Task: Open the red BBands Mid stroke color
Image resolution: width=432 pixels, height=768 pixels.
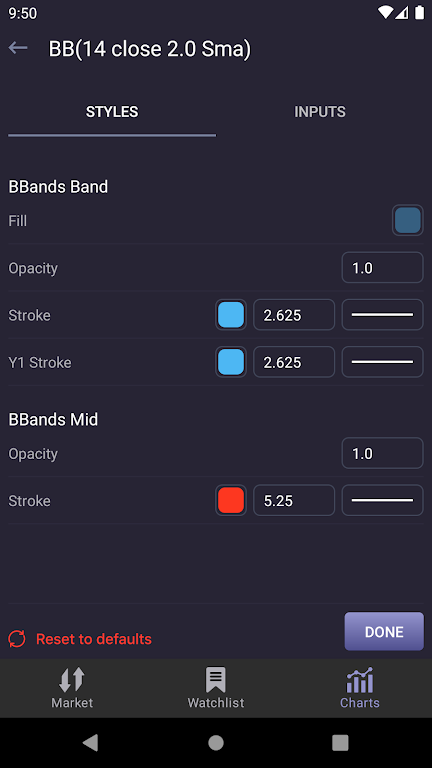Action: point(231,500)
